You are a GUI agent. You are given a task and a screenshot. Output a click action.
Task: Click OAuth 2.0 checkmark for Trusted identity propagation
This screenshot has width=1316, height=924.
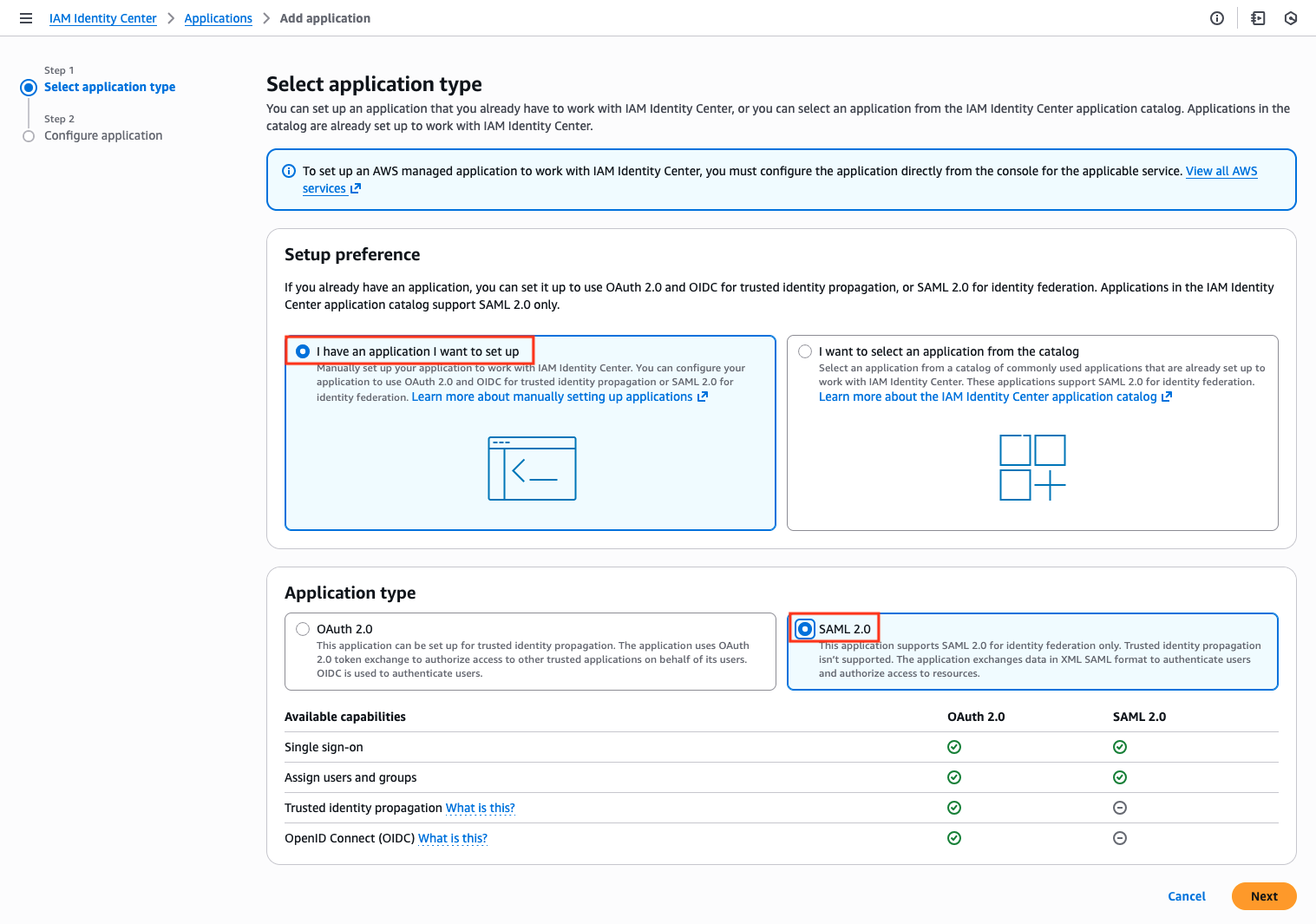[x=954, y=808]
